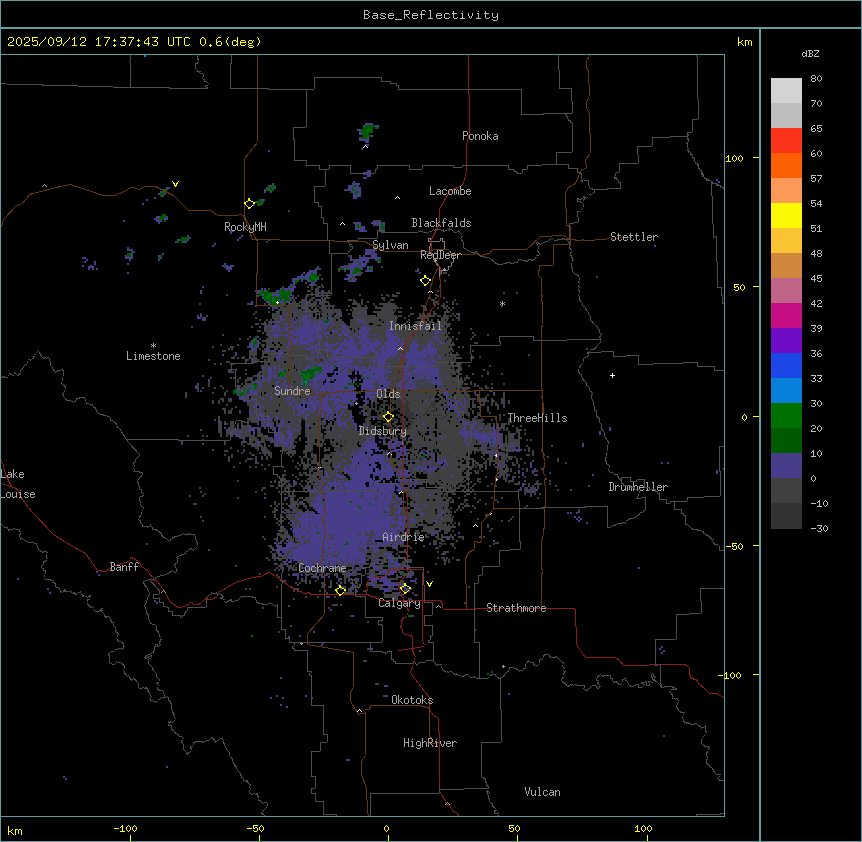Select the blue 36-33 dBZ legend swatch

786,365
